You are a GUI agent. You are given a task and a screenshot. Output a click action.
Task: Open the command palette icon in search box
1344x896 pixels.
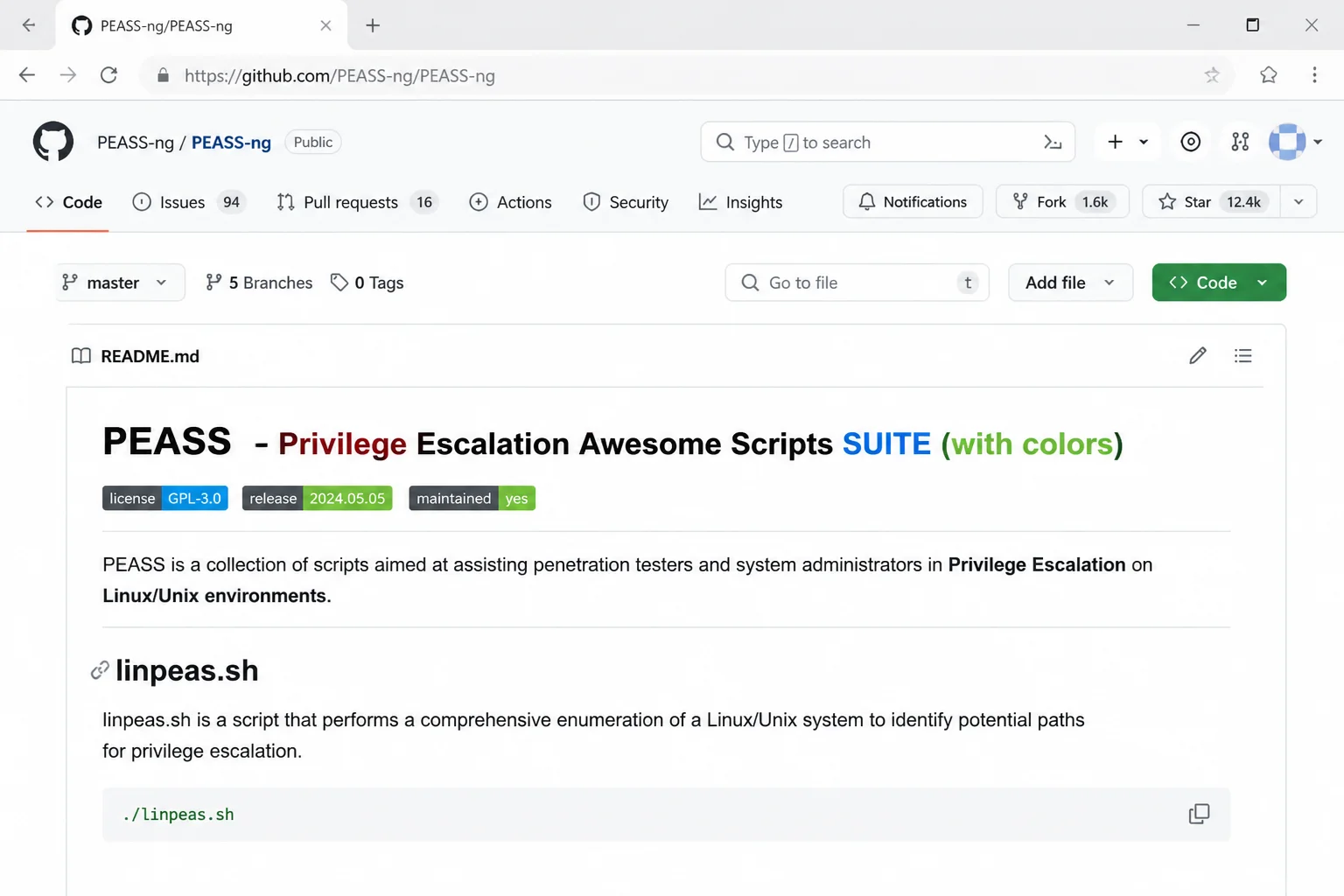tap(1053, 142)
